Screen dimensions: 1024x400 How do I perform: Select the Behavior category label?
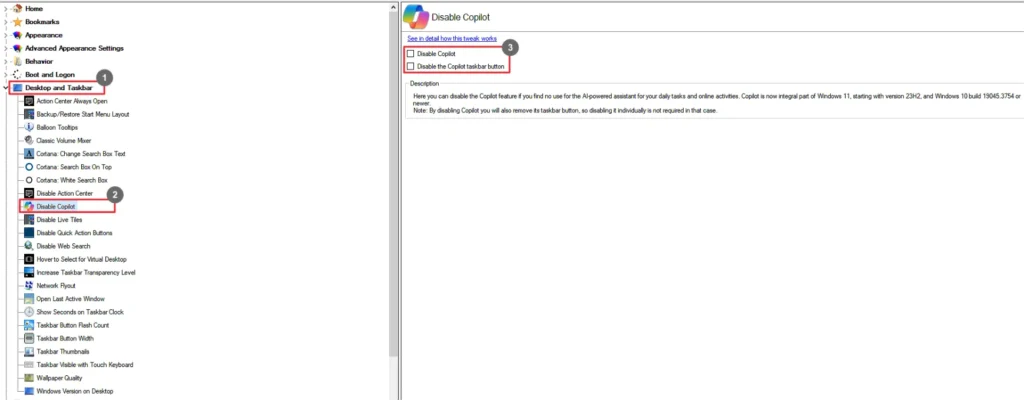pos(39,61)
